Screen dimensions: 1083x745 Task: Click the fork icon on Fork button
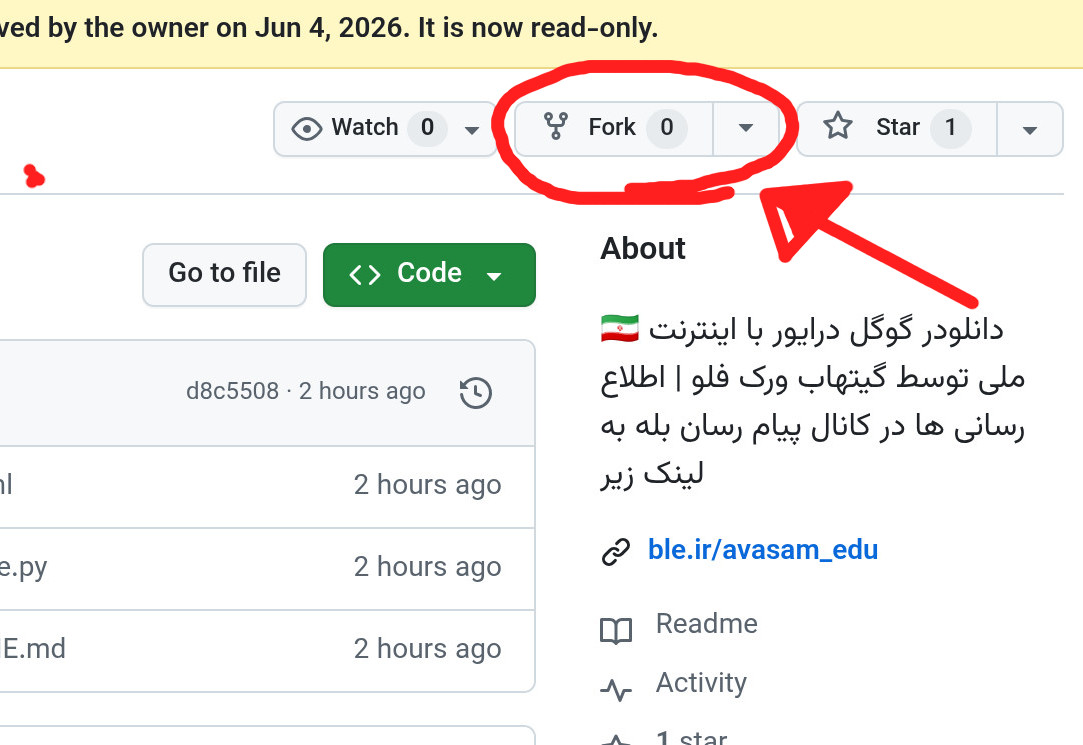coord(555,127)
